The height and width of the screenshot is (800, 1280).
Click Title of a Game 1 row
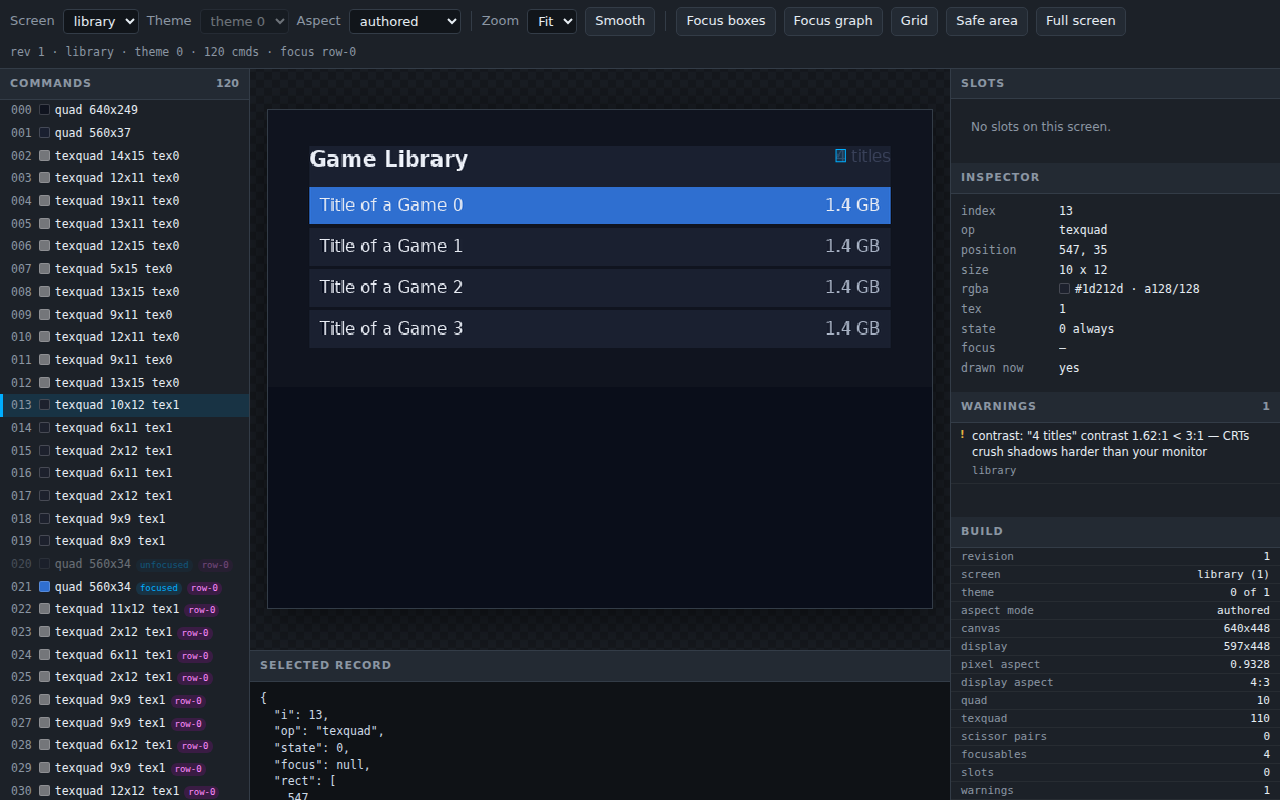600,246
